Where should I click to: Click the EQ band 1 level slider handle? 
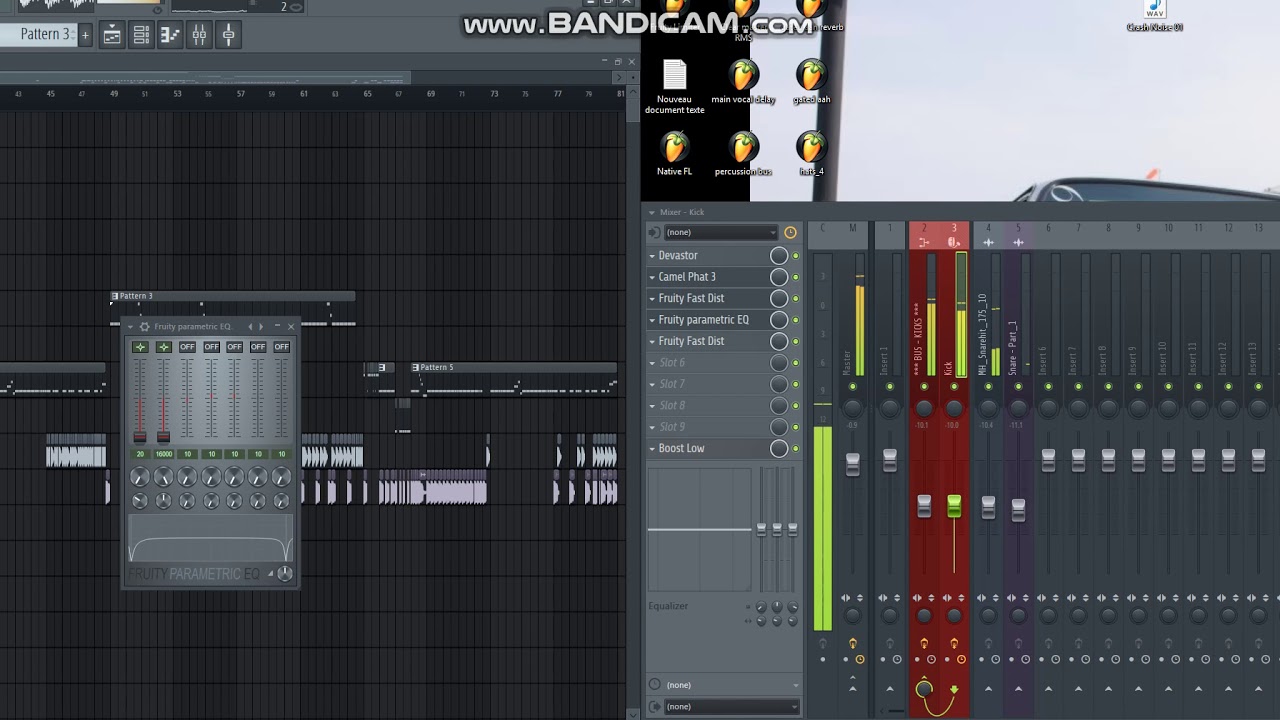tap(140, 436)
